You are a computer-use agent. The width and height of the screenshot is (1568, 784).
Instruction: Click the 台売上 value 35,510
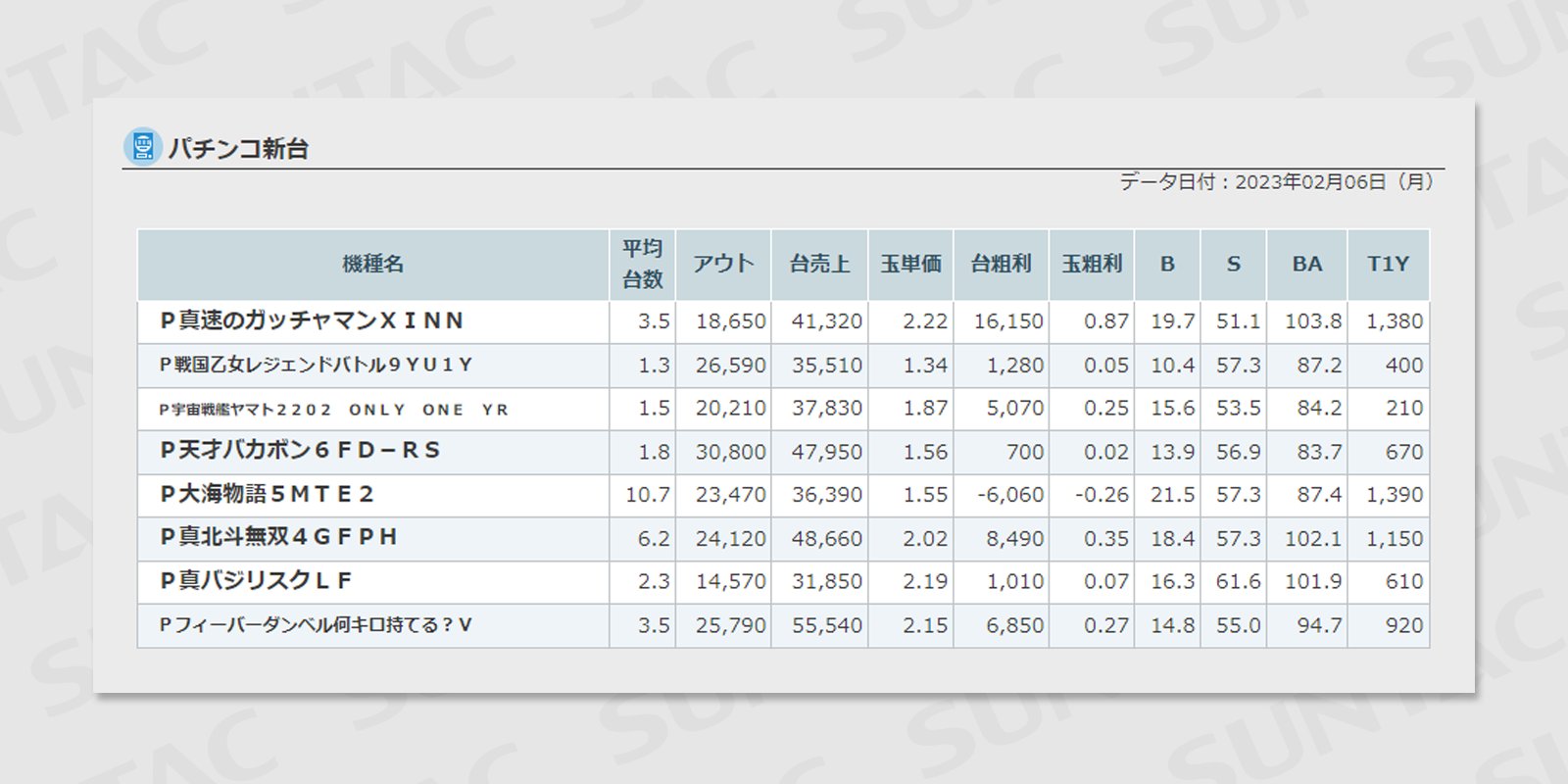pos(827,366)
